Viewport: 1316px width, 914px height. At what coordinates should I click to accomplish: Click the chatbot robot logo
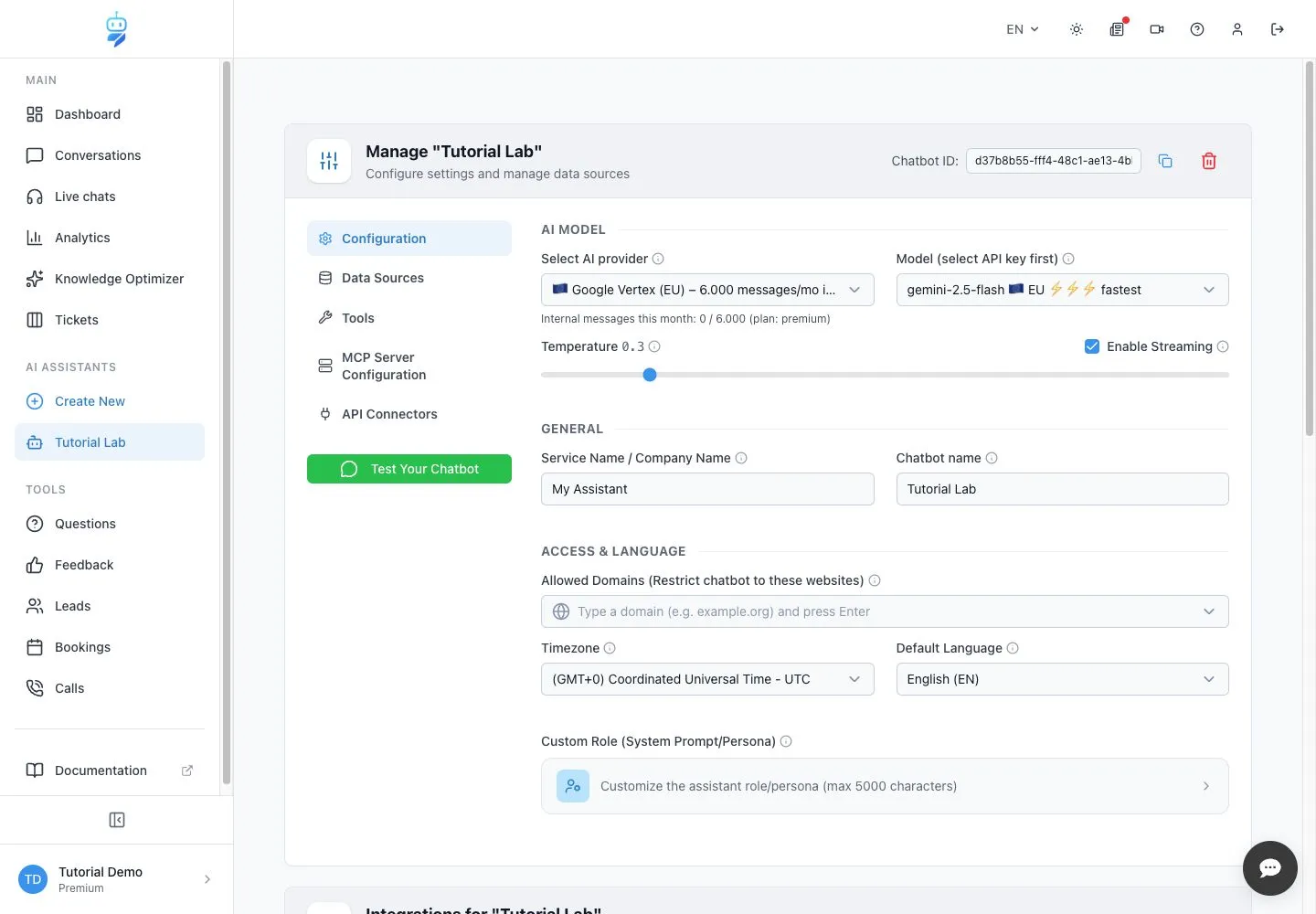(x=116, y=29)
